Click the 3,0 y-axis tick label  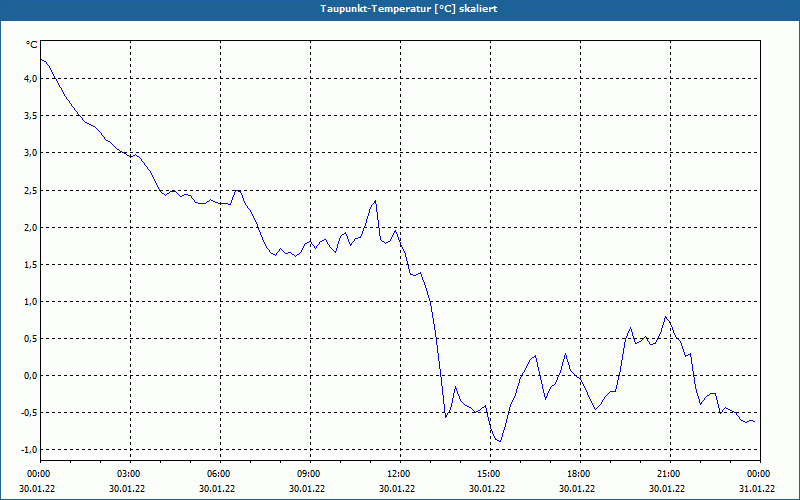pyautogui.click(x=30, y=153)
